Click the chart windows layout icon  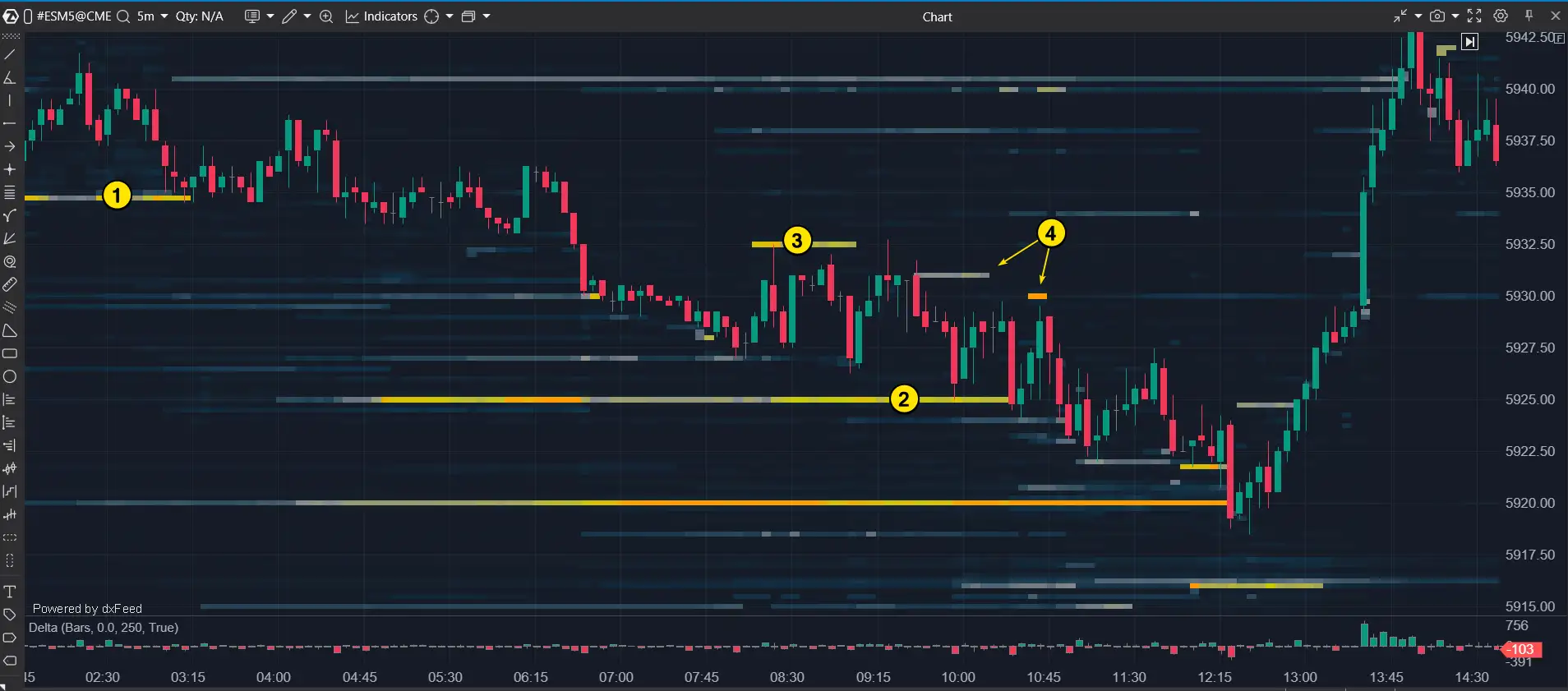468,16
